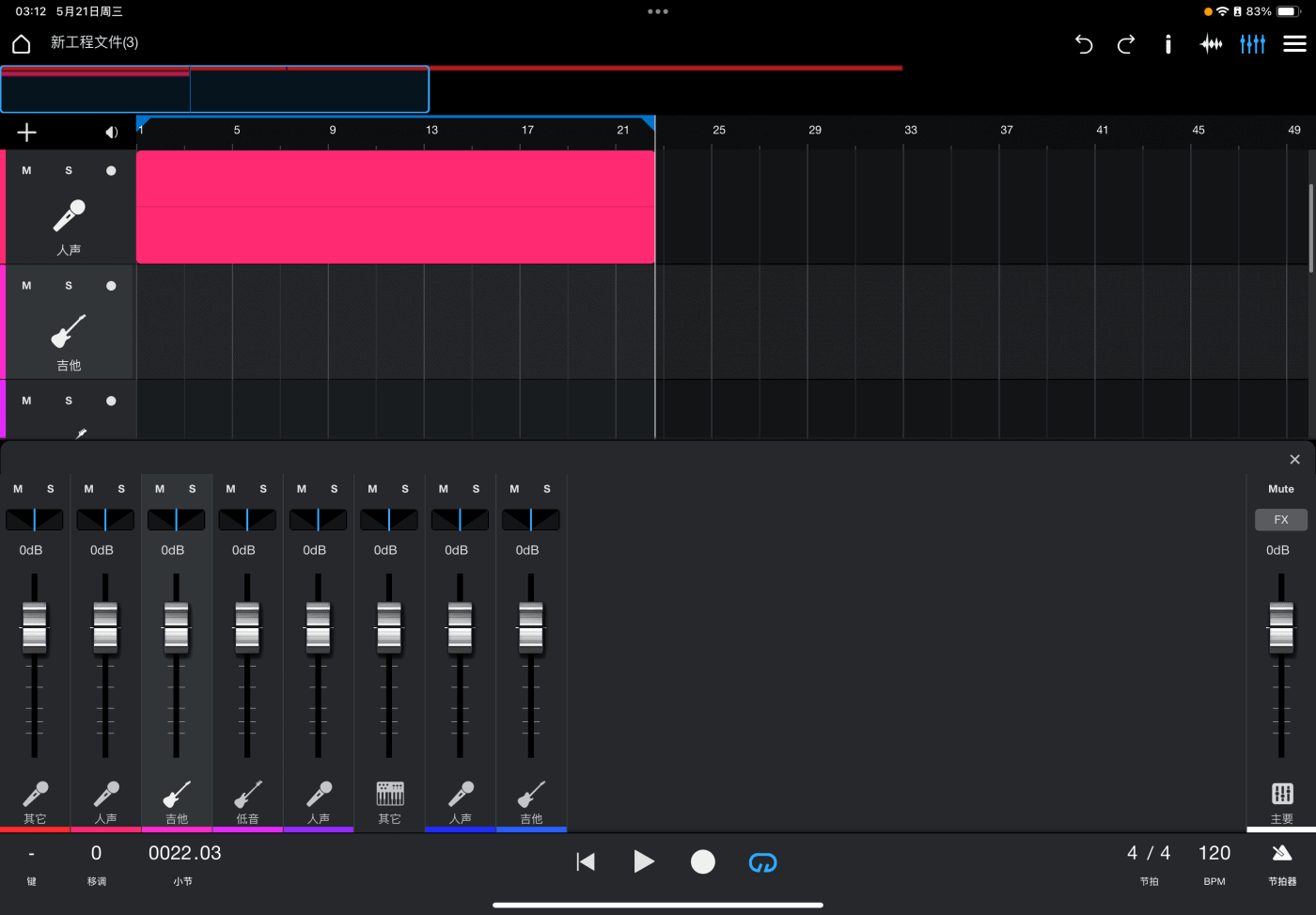
Task: Start recording with the record button
Action: 703,862
